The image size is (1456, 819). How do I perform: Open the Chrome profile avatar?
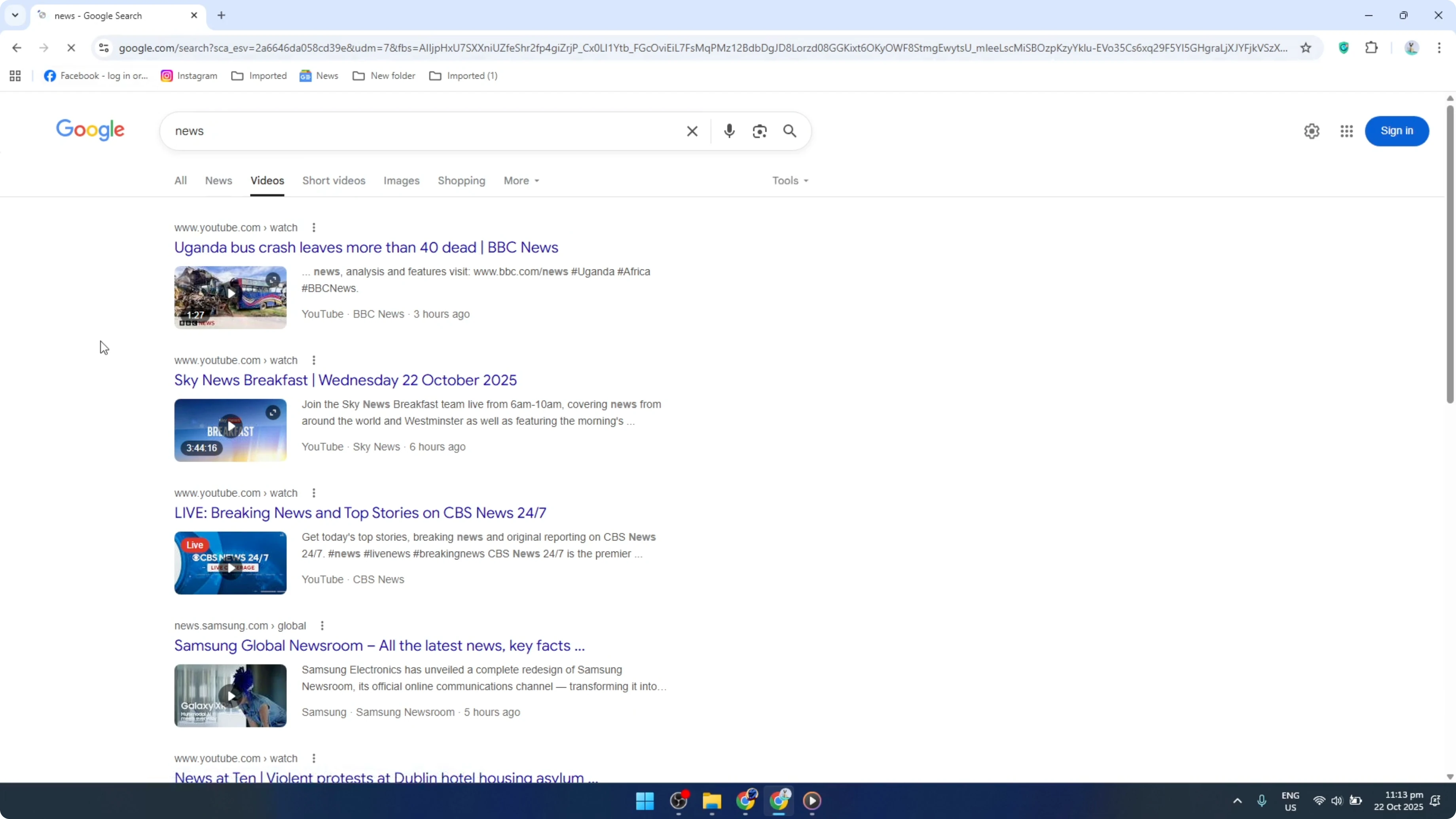pyautogui.click(x=1411, y=48)
